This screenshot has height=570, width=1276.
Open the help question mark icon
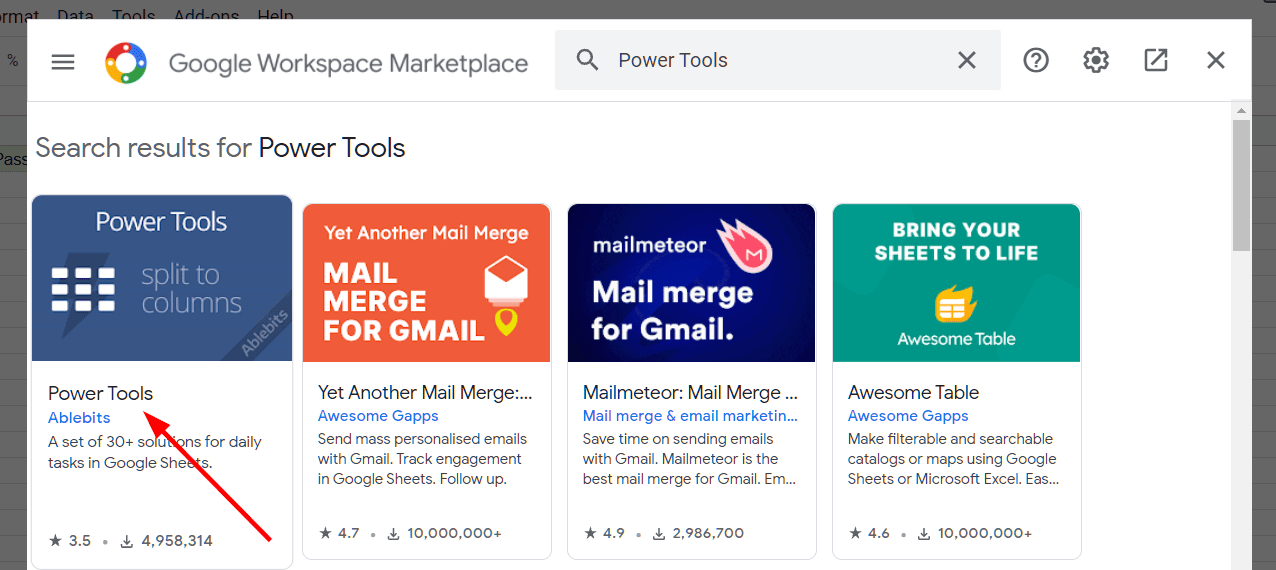click(1036, 60)
